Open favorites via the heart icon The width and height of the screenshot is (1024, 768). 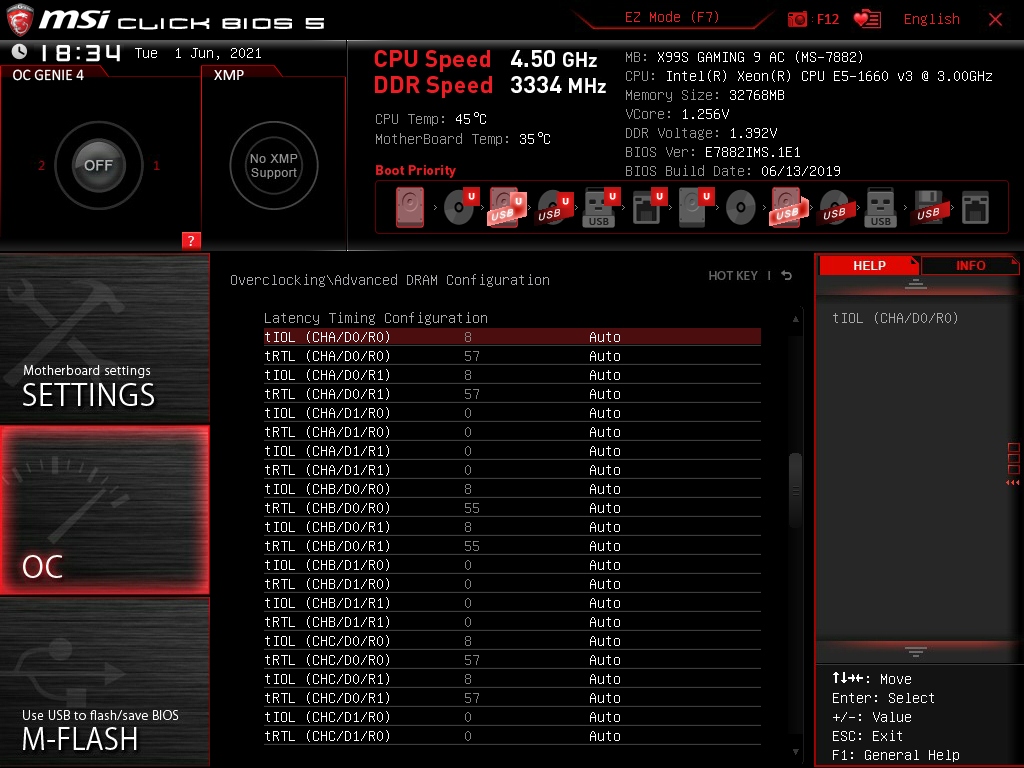[x=867, y=19]
